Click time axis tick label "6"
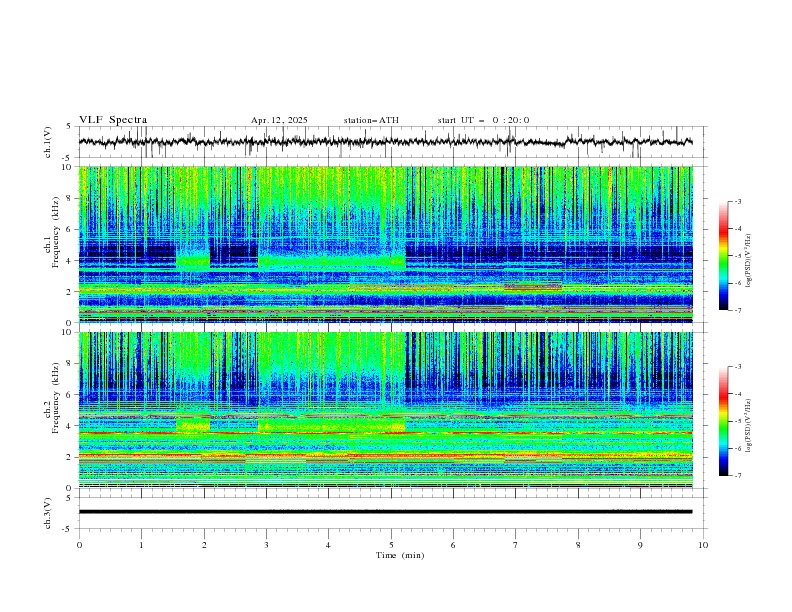Screen dimensions: 792x612 (x=453, y=545)
